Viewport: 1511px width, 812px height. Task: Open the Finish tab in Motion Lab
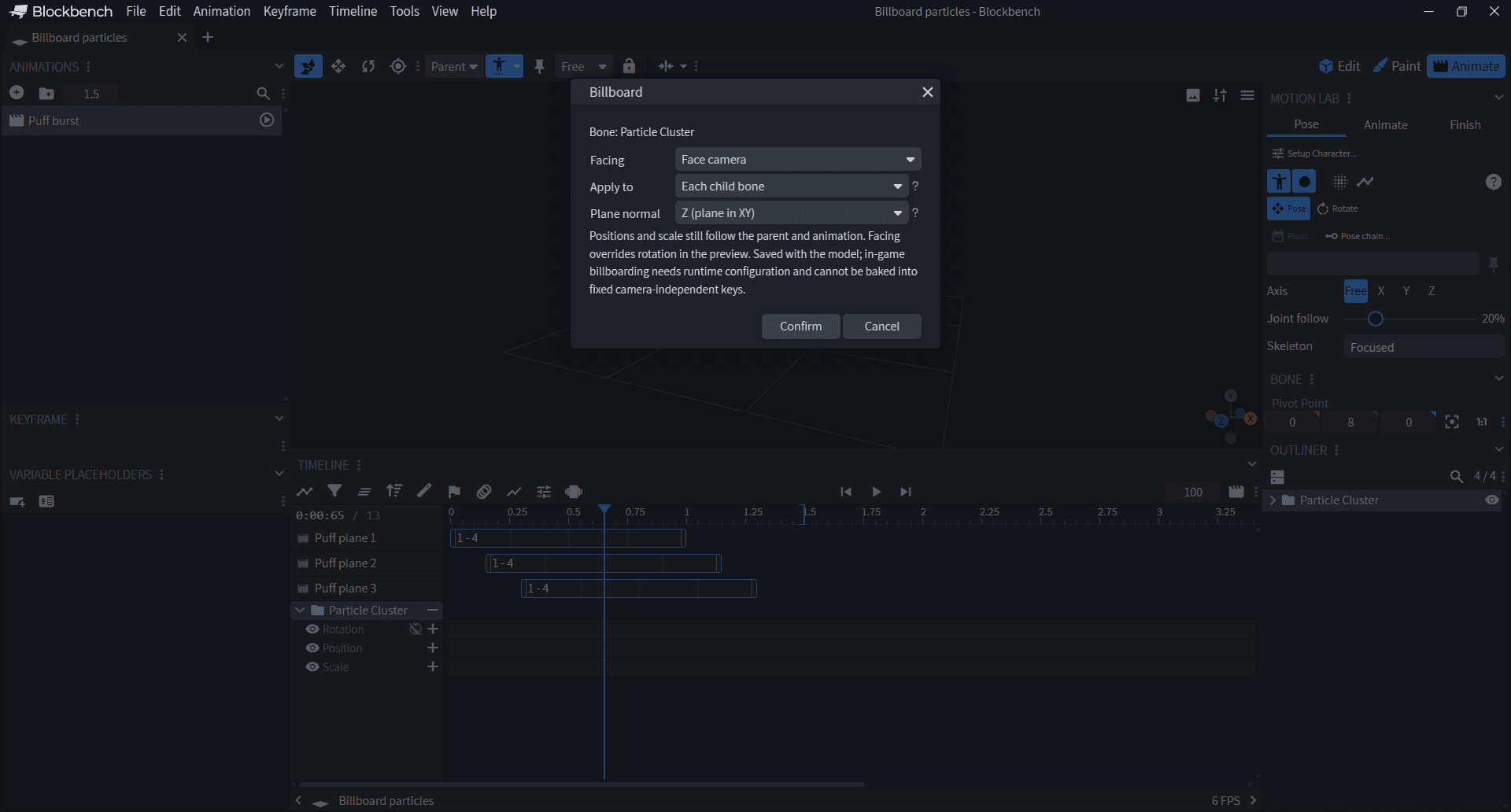click(1465, 125)
